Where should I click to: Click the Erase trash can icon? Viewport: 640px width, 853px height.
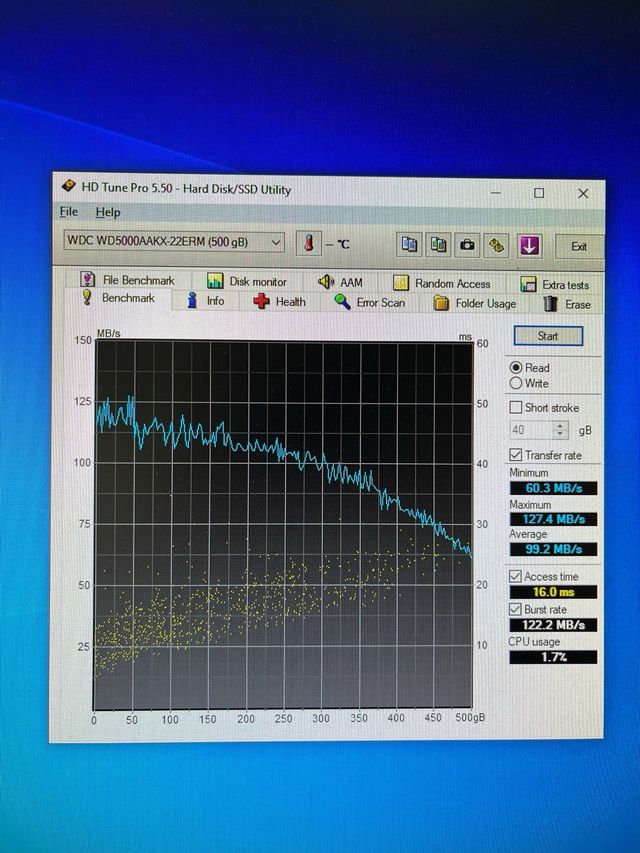[x=551, y=304]
